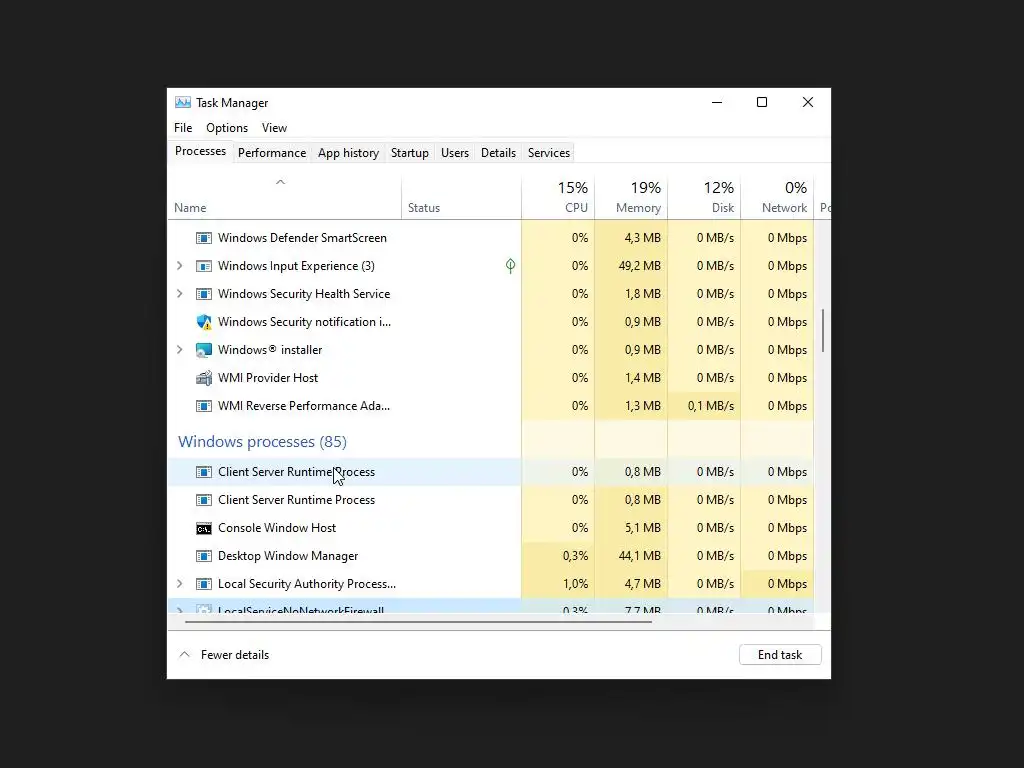1024x768 pixels.
Task: Click the 4,3 MB memory value
Action: click(x=643, y=238)
